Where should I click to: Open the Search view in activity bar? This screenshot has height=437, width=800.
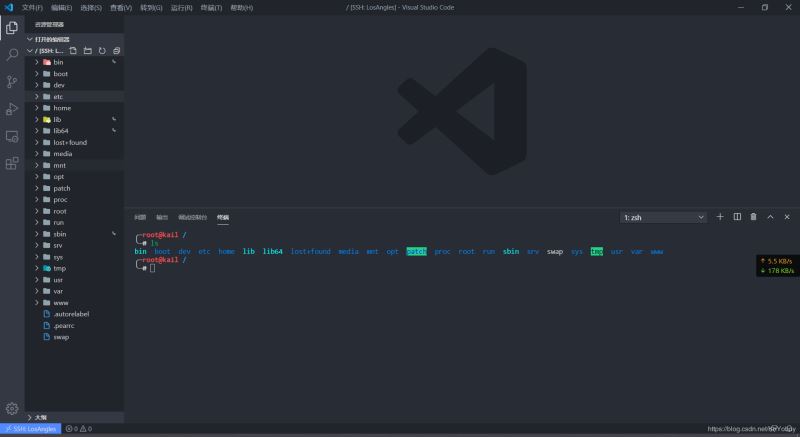coord(12,54)
